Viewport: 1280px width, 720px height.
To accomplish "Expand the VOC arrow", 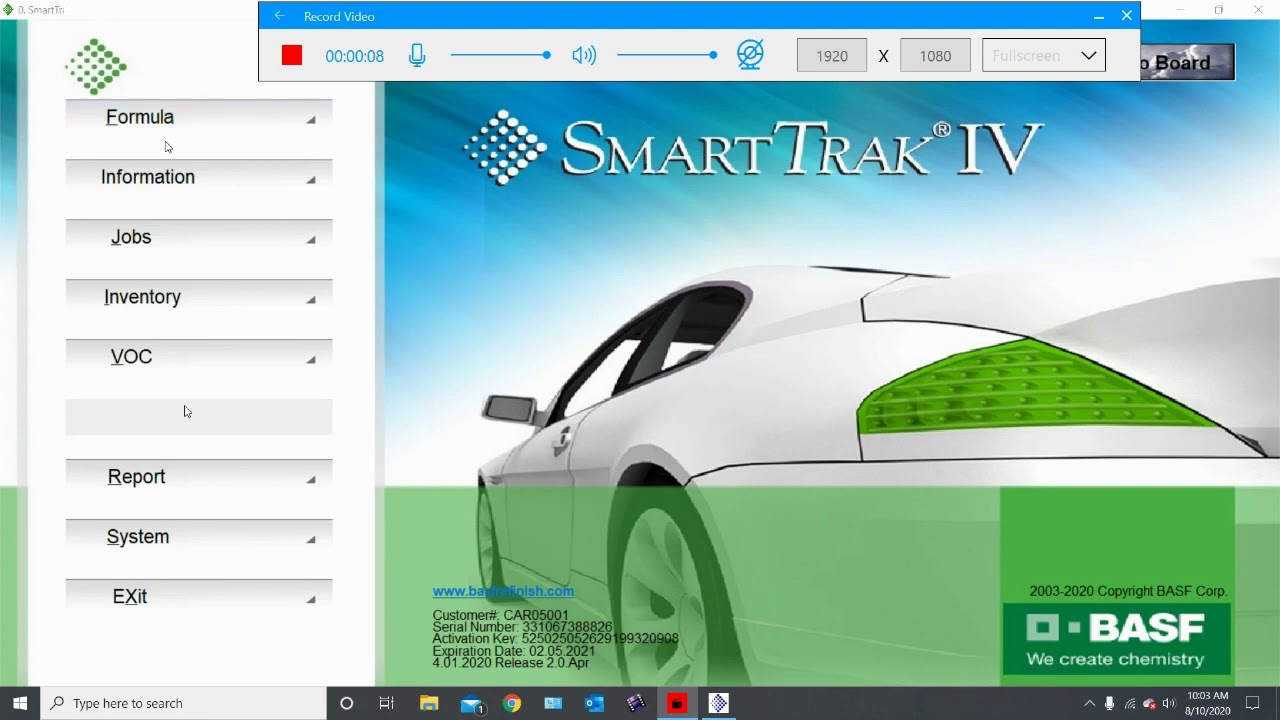I will click(311, 360).
